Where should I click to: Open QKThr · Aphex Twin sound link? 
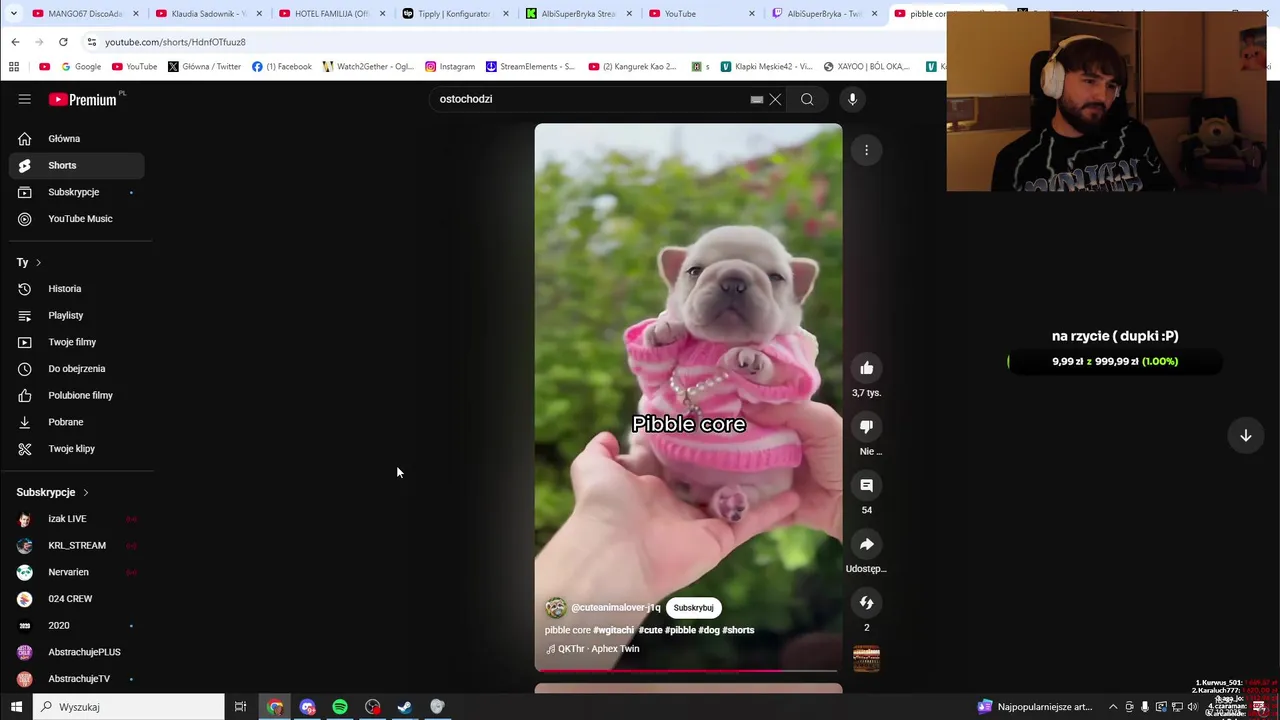(592, 649)
